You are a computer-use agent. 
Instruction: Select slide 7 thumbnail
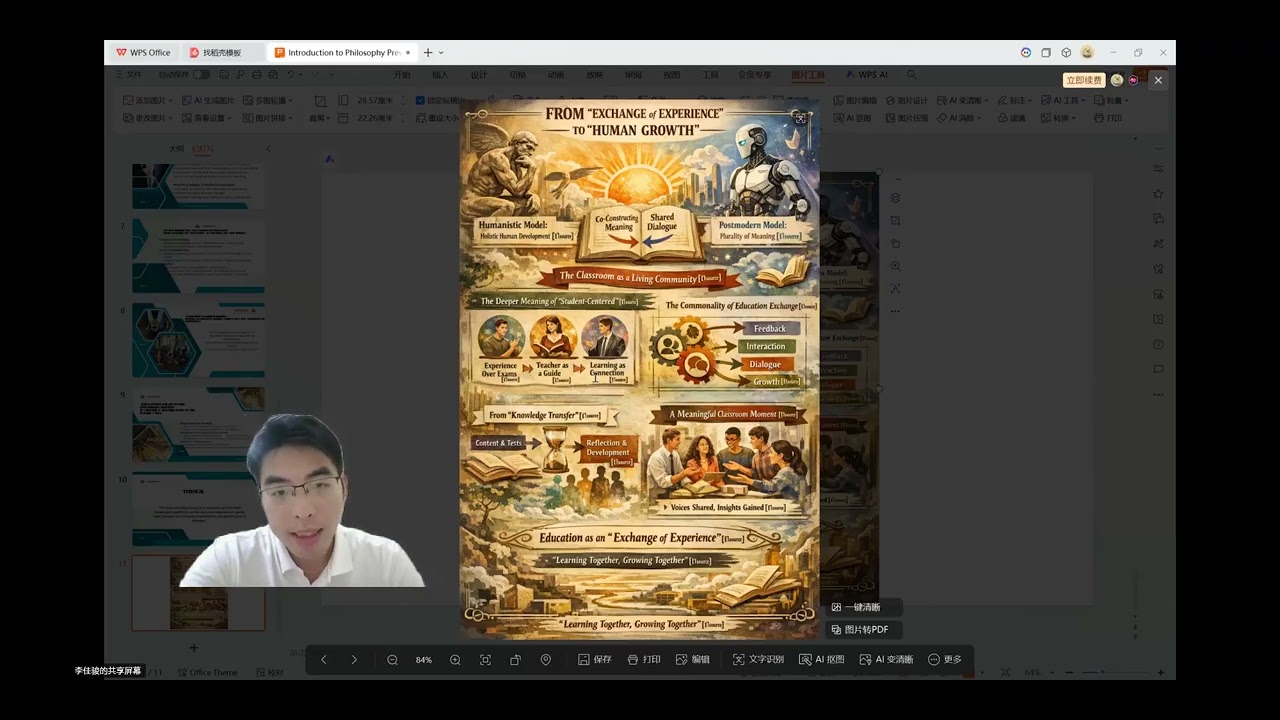tap(198, 256)
